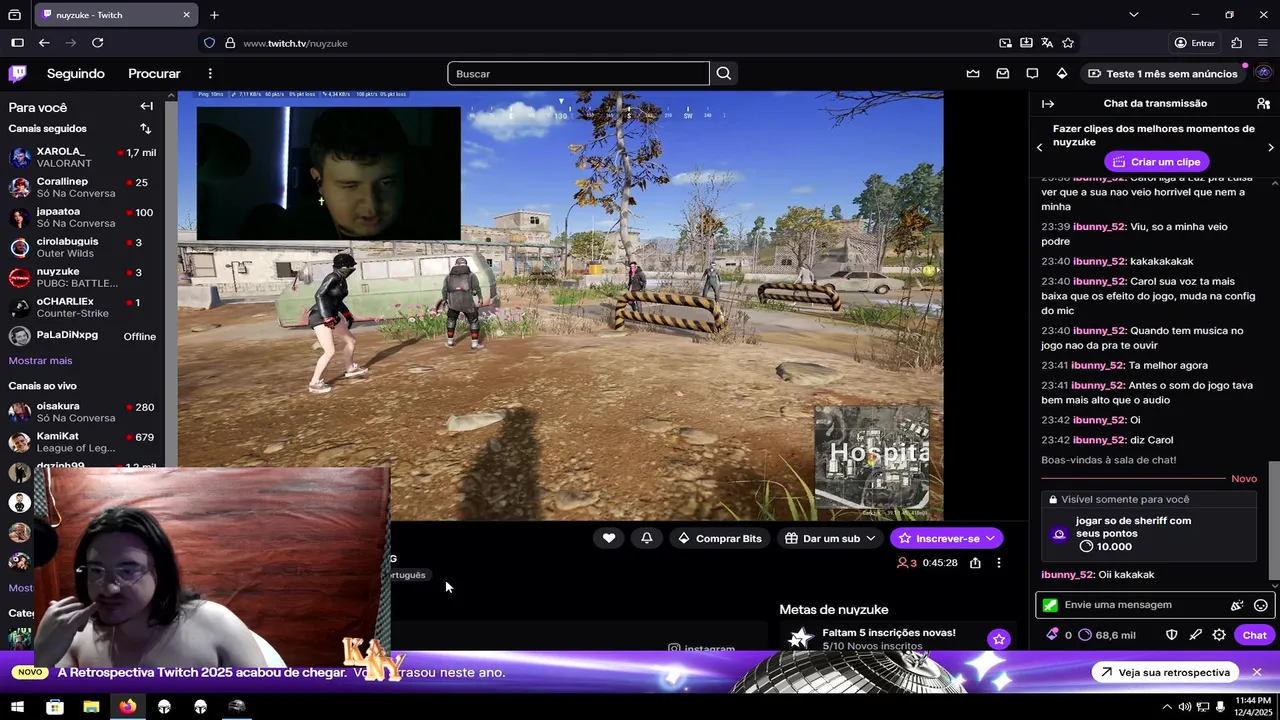Image resolution: width=1280 pixels, height=720 pixels.
Task: Open the japaatoa channel in sidebar
Action: pyautogui.click(x=82, y=217)
